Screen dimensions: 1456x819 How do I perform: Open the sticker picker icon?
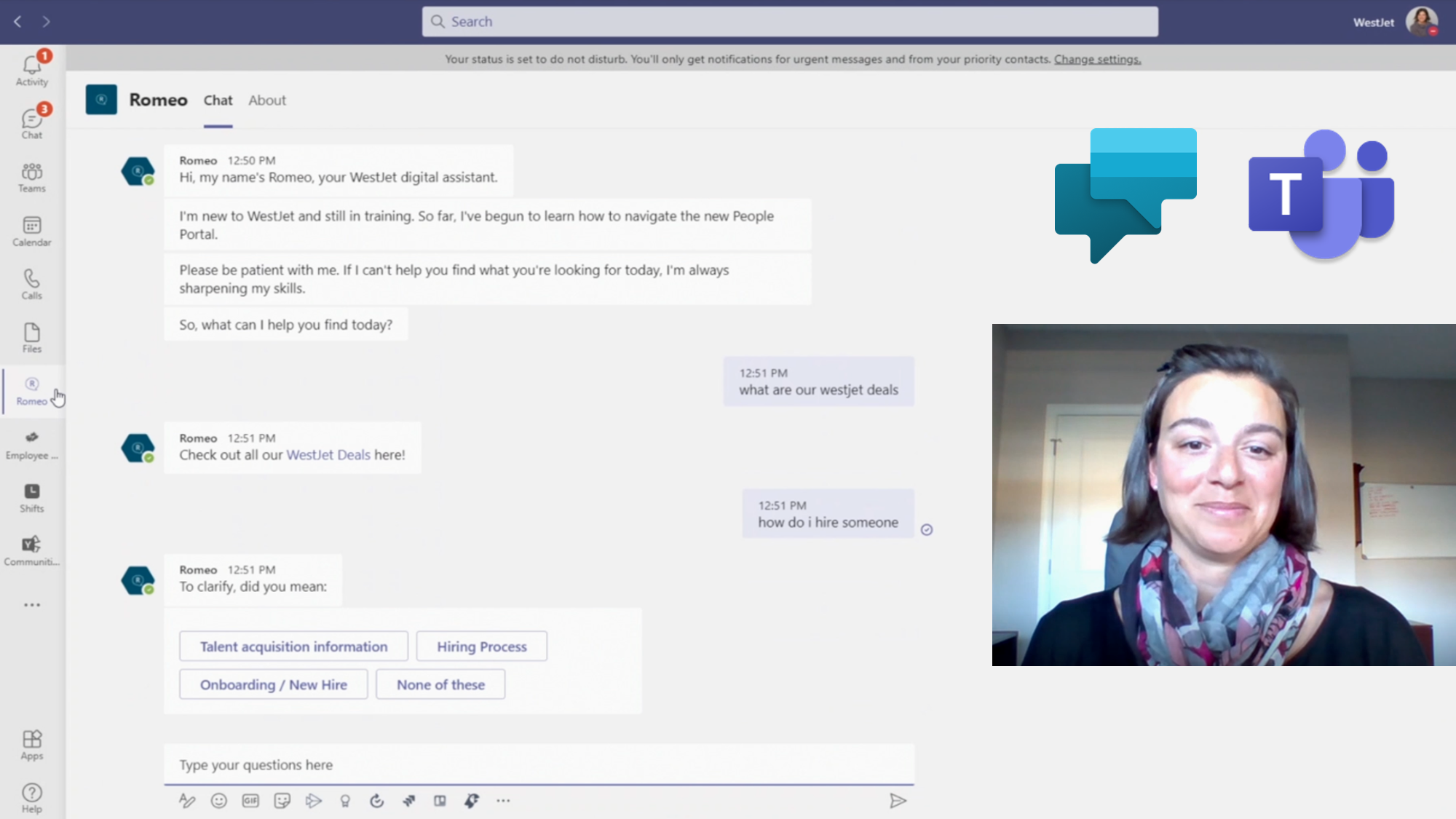[282, 801]
